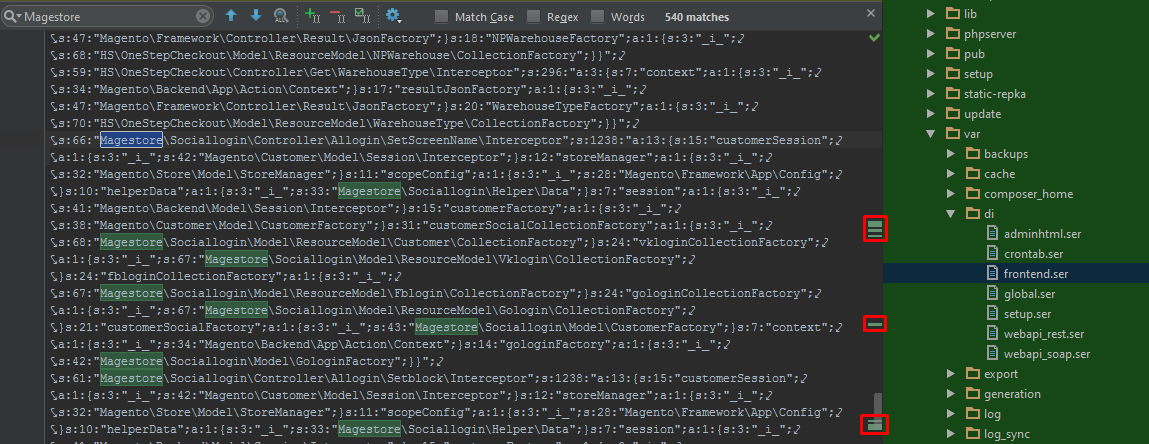
Task: Select webapi_soap.ser in project tree
Action: point(1047,354)
